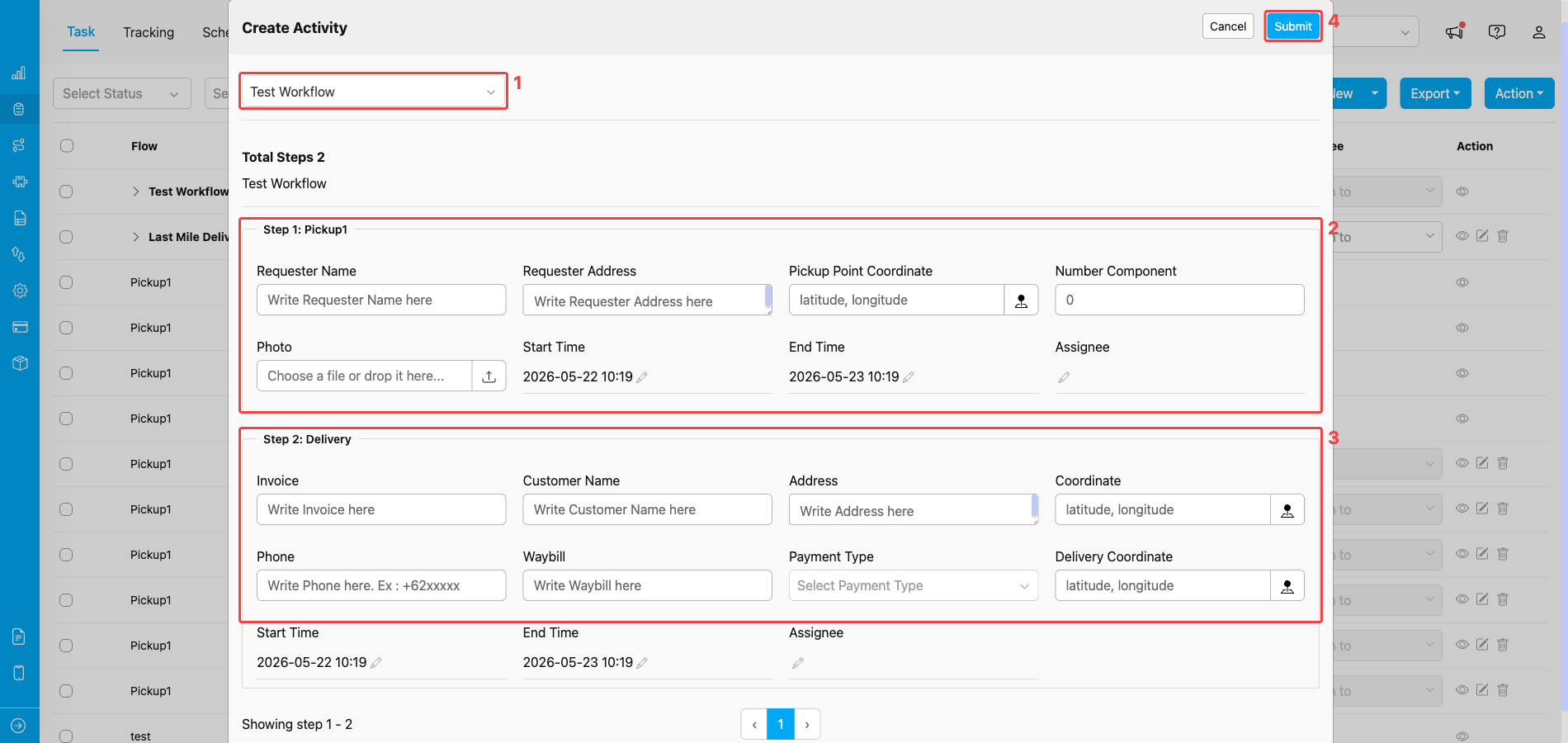This screenshot has width=1568, height=743.
Task: Cancel the Create Activity dialog
Action: [x=1228, y=26]
